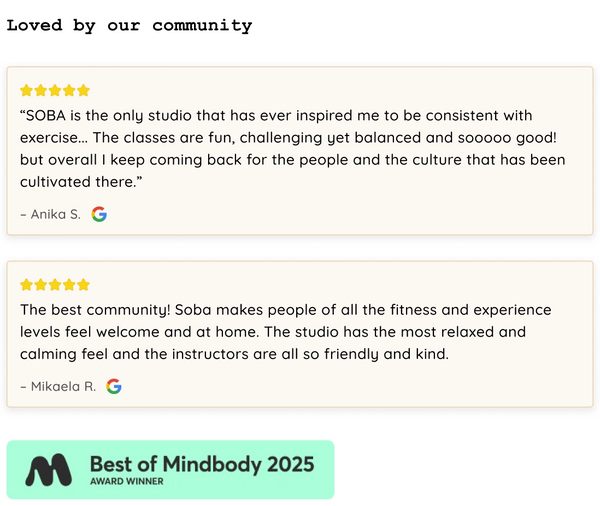The height and width of the screenshot is (506, 600).
Task: Click the fifth star in Mikaela R.'s review
Action: point(83,284)
